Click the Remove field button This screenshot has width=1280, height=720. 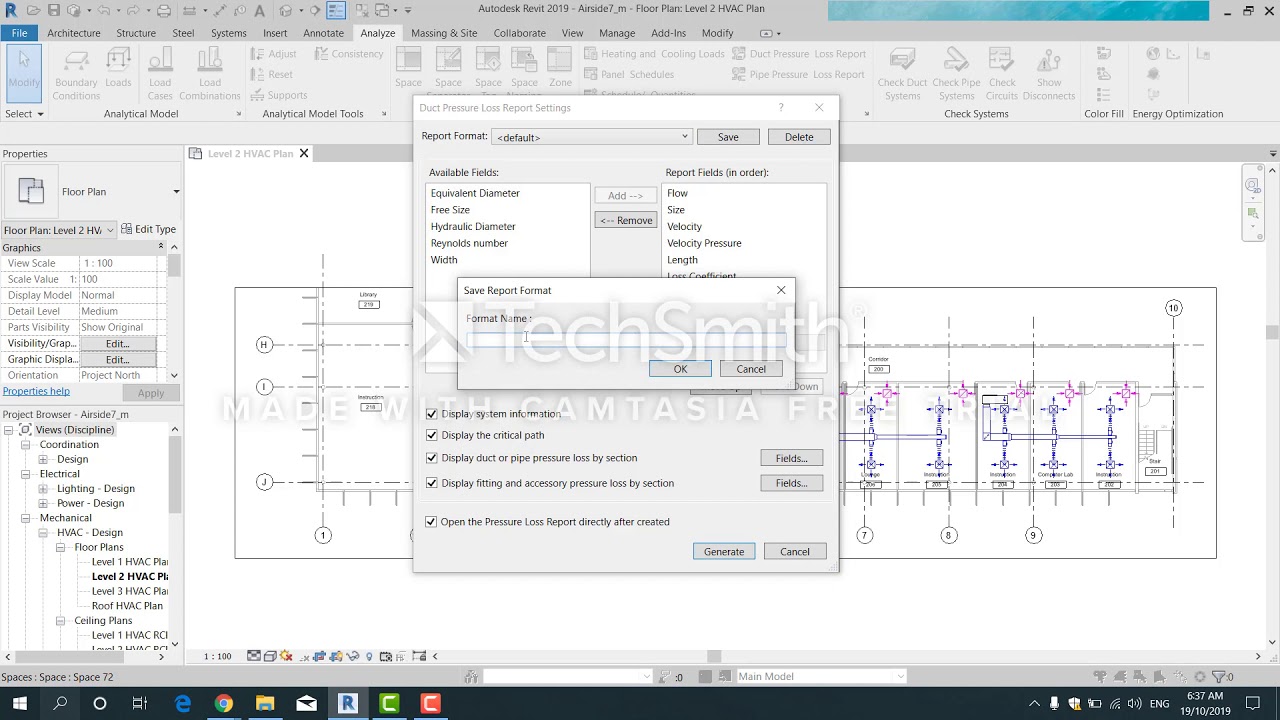point(626,220)
